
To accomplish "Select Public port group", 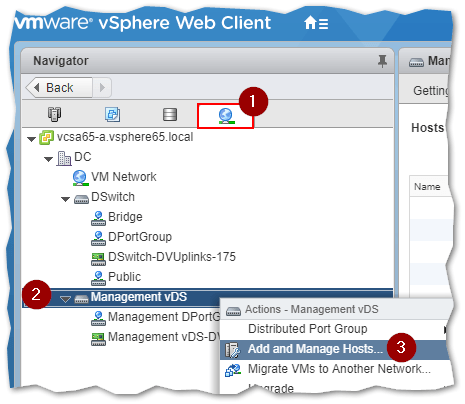I will click(124, 277).
